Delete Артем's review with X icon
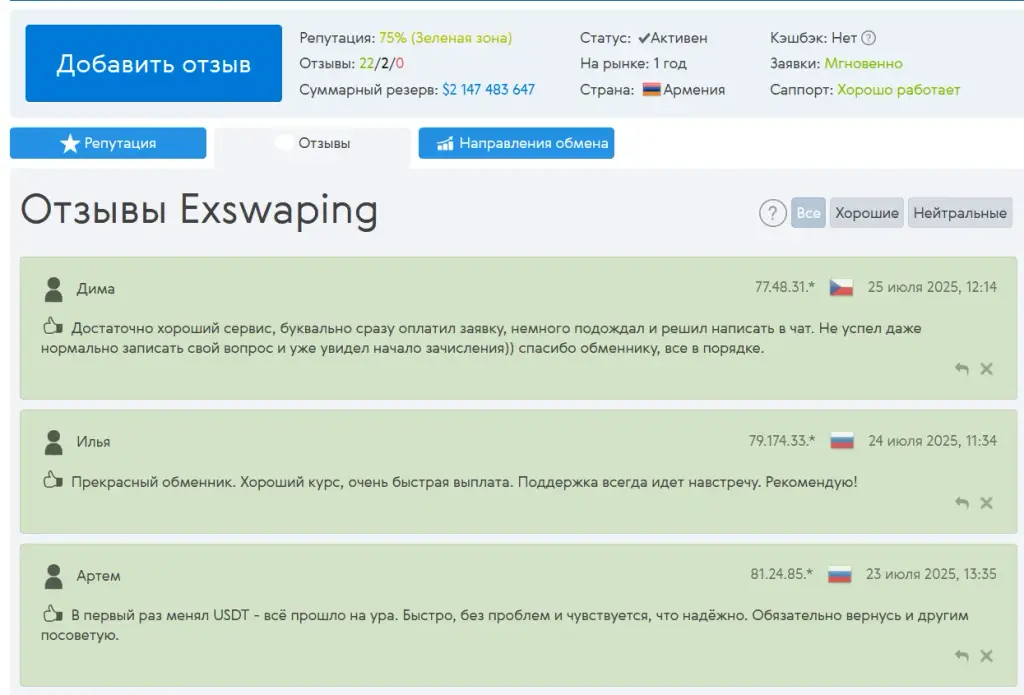1024x695 pixels. click(x=987, y=656)
